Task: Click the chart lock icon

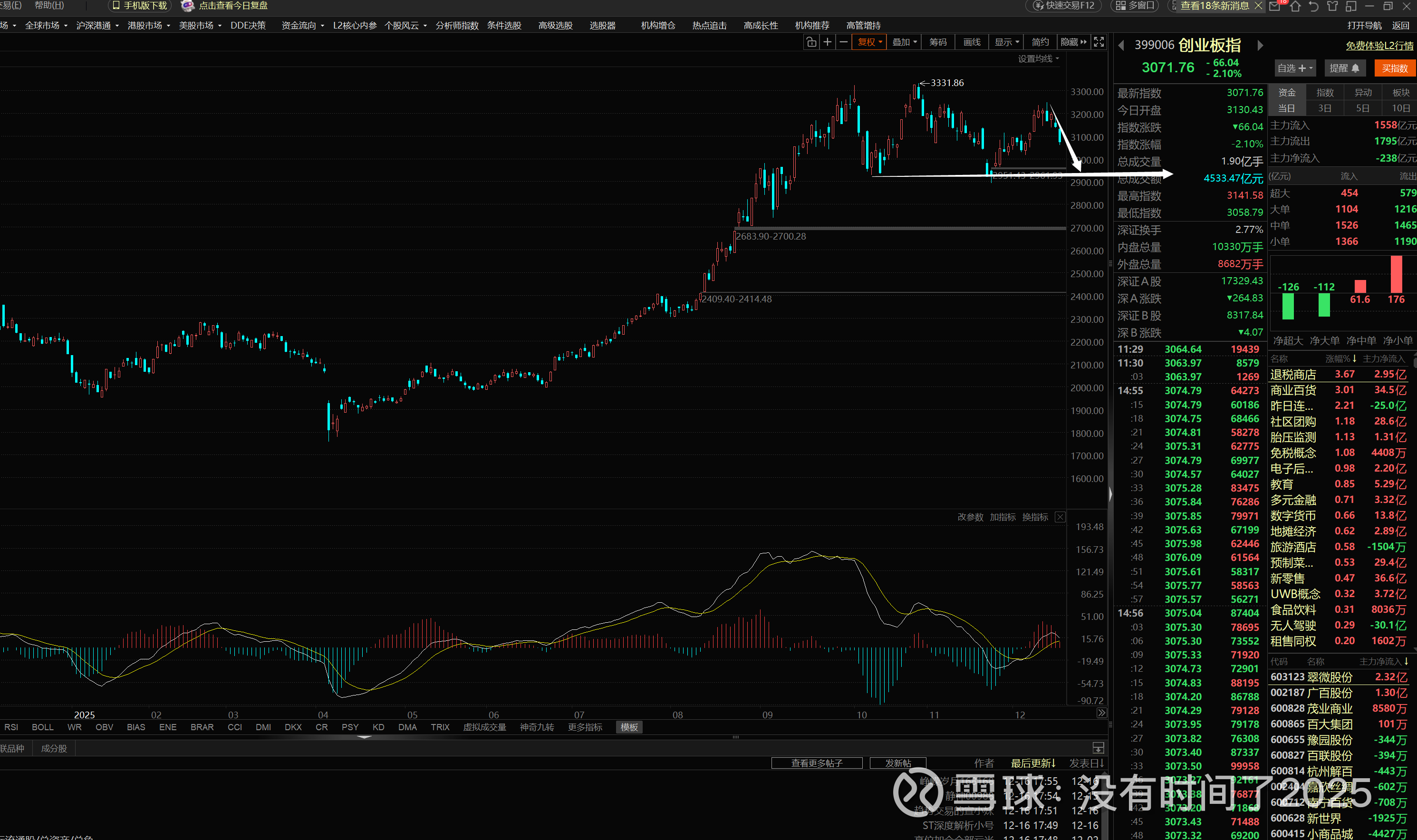Action: (811, 42)
